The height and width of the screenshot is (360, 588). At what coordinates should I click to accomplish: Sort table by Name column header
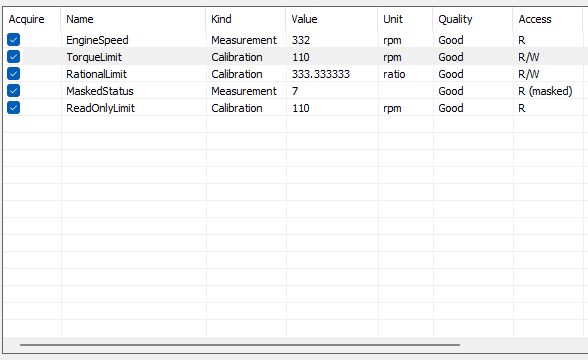tap(133, 19)
